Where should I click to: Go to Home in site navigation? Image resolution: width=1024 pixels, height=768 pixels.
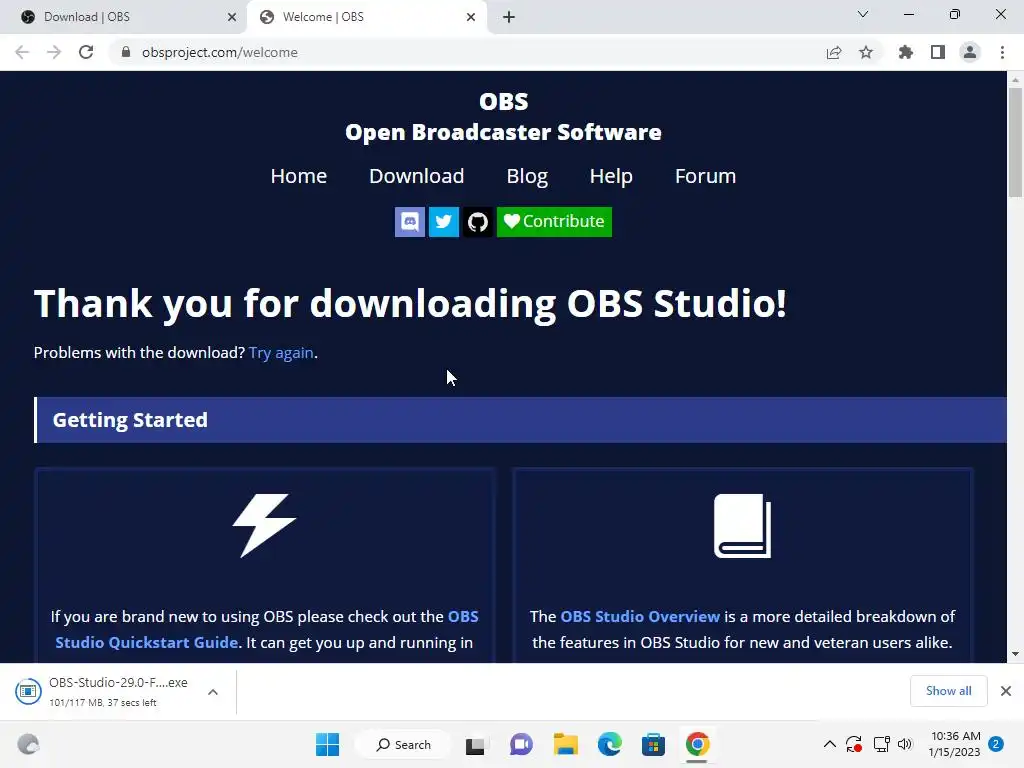point(298,176)
